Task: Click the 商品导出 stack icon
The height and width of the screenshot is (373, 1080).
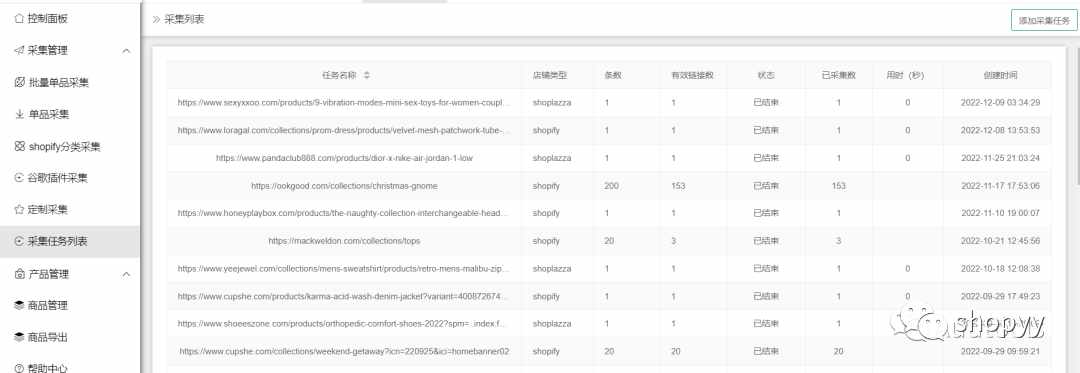Action: pos(19,337)
